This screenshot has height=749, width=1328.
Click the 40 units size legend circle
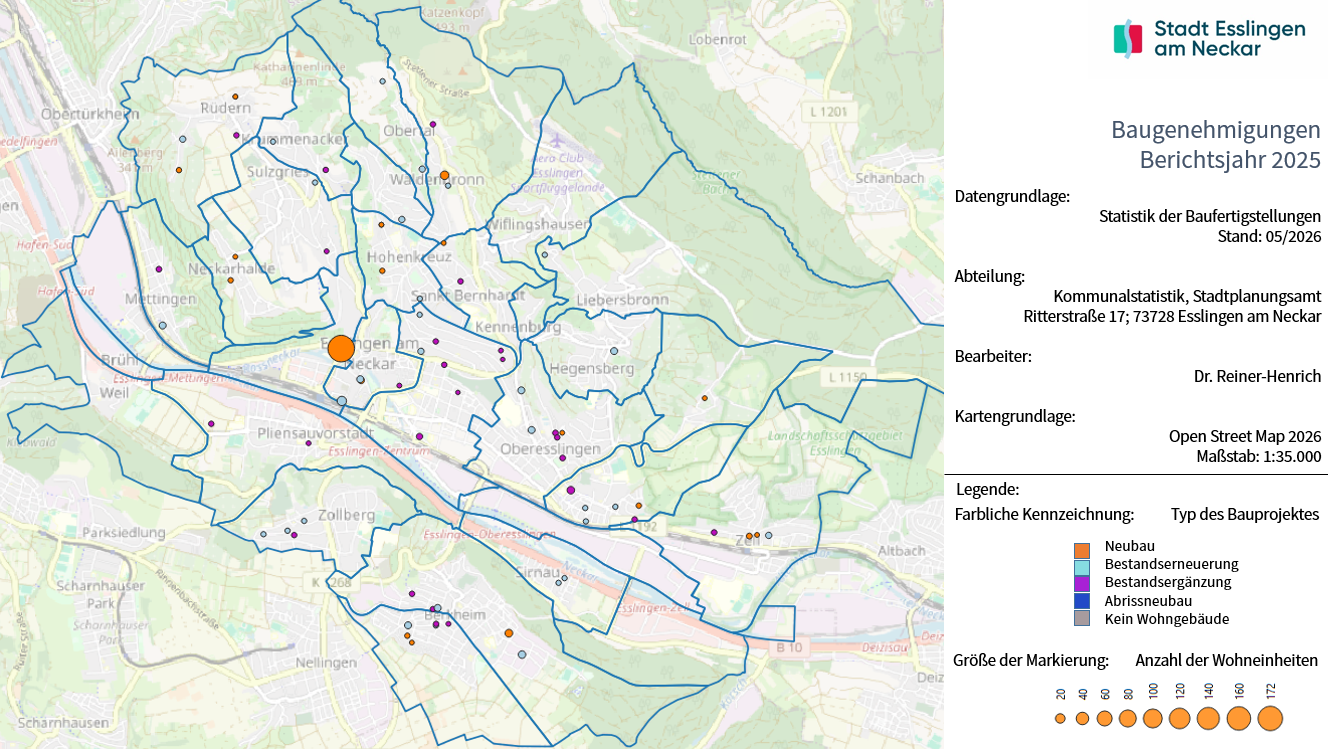point(1082,718)
